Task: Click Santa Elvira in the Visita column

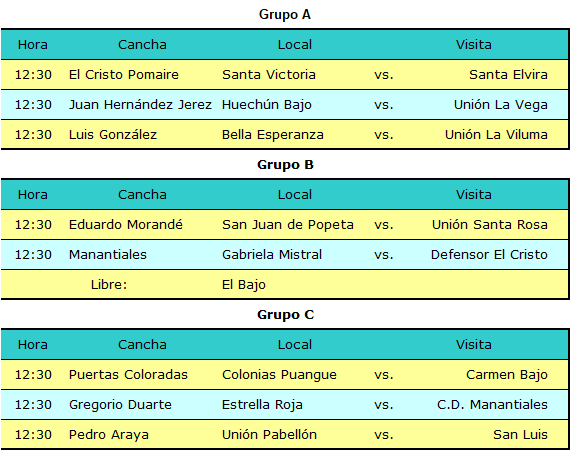Action: point(508,75)
